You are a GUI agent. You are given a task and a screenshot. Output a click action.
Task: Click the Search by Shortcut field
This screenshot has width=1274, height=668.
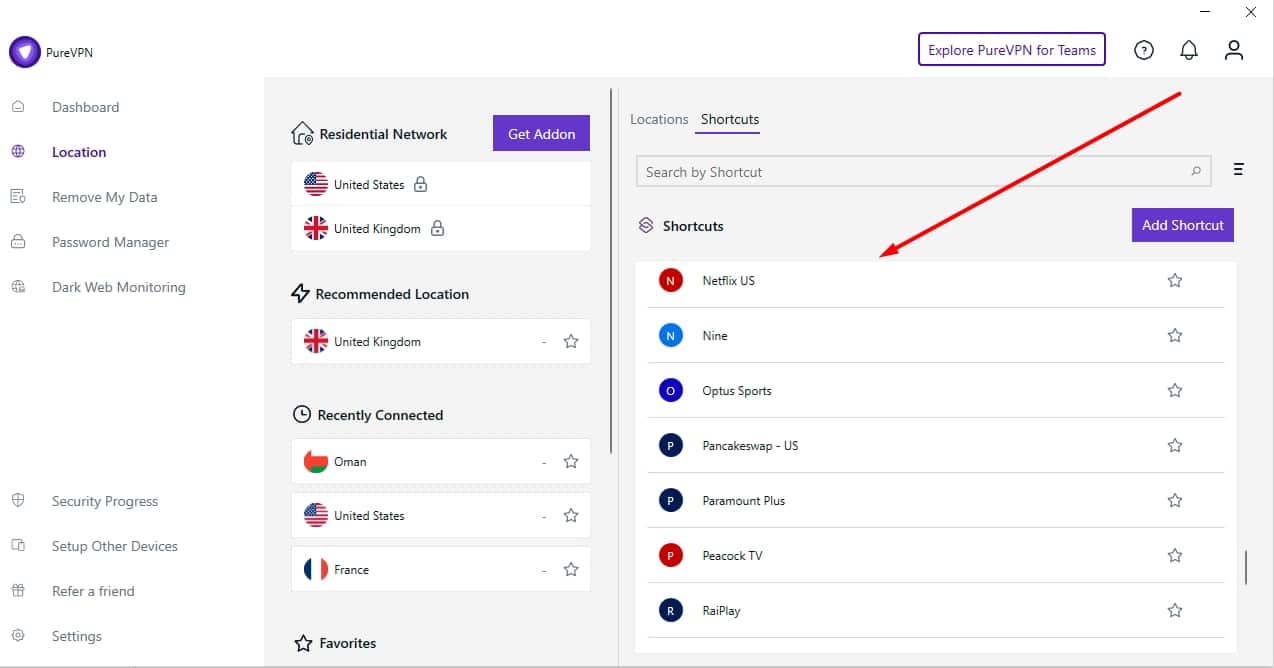tap(910, 172)
